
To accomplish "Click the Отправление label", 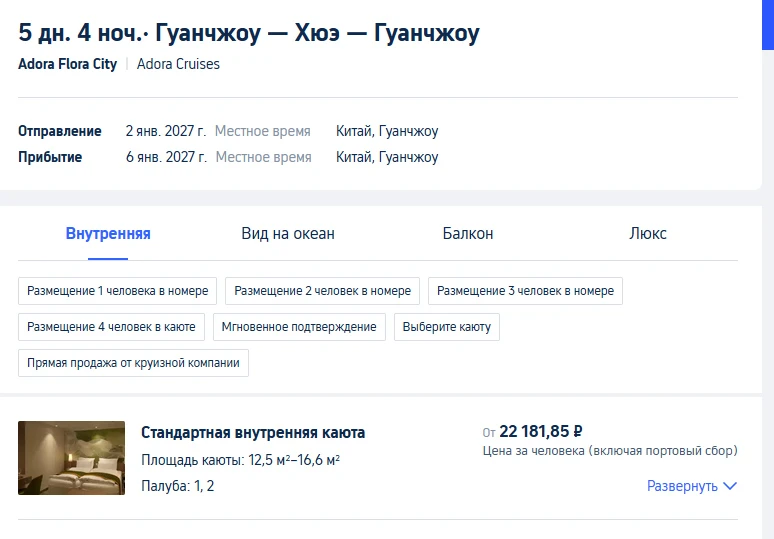I will pos(60,131).
